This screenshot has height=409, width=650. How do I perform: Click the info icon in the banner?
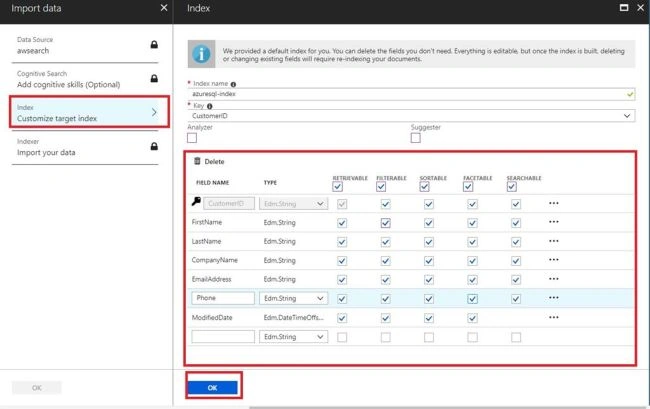[x=201, y=54]
